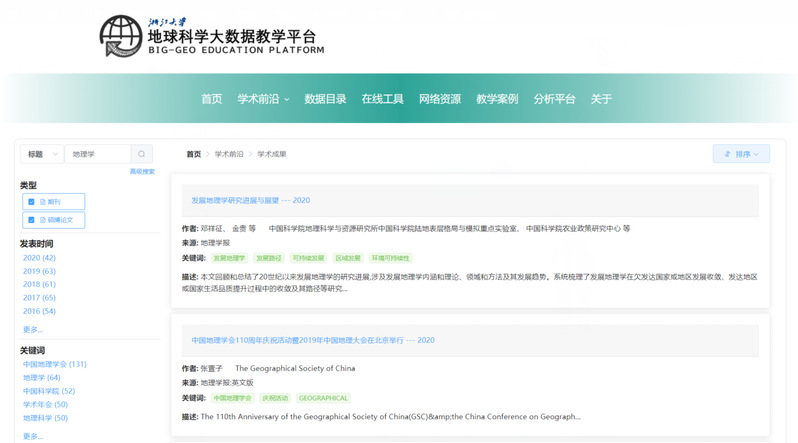Click the search magnifier icon
Image resolution: width=798 pixels, height=443 pixels.
pos(143,154)
